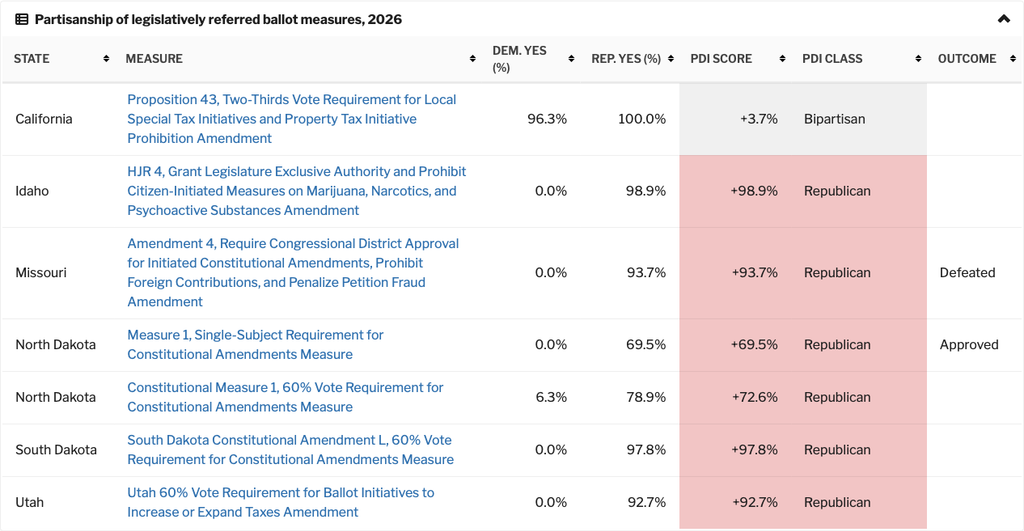Open California Proposition 43 measure link
Image resolution: width=1024 pixels, height=531 pixels.
coord(292,119)
